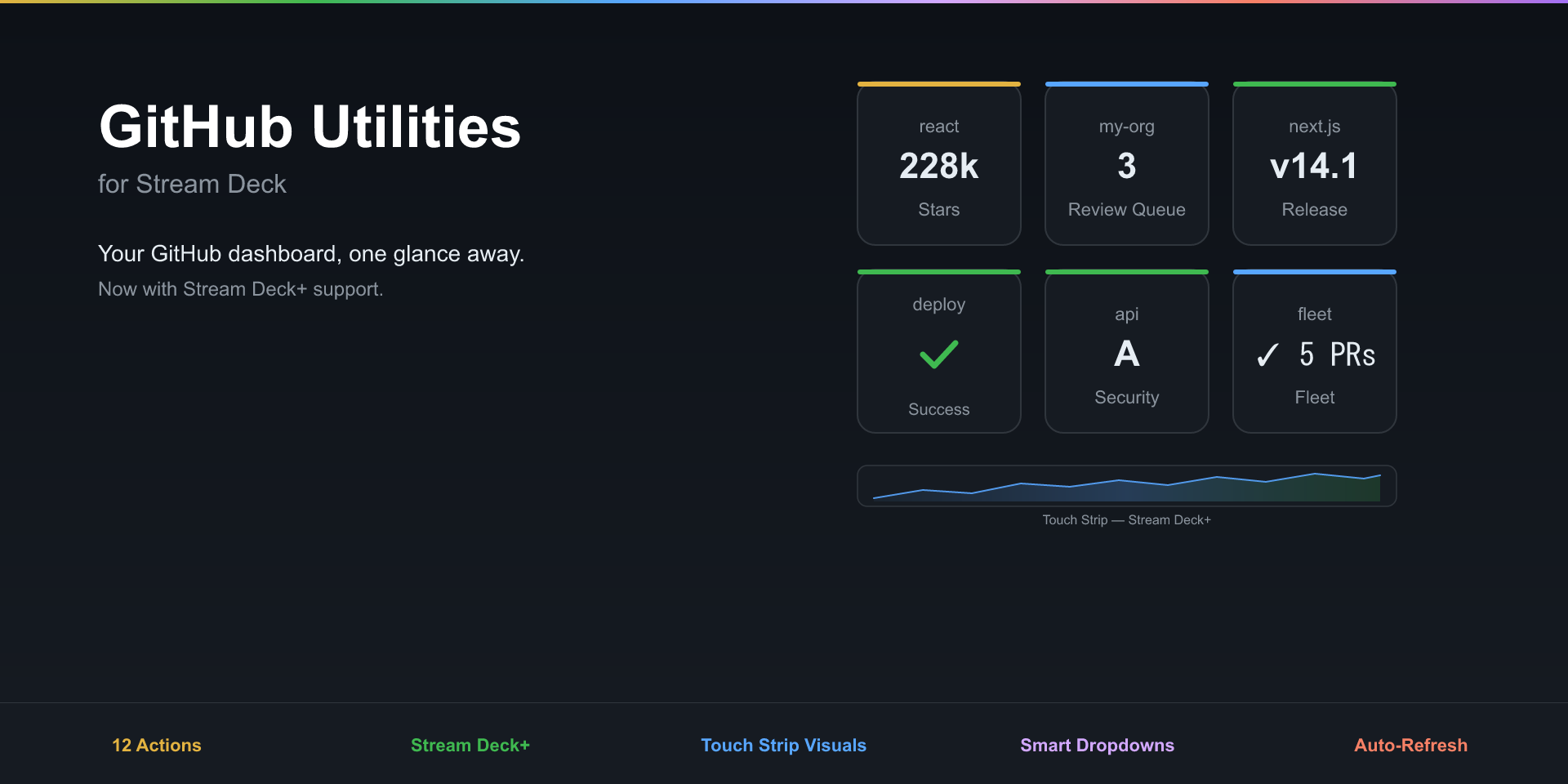Click the Auto-Refresh label

1411,745
